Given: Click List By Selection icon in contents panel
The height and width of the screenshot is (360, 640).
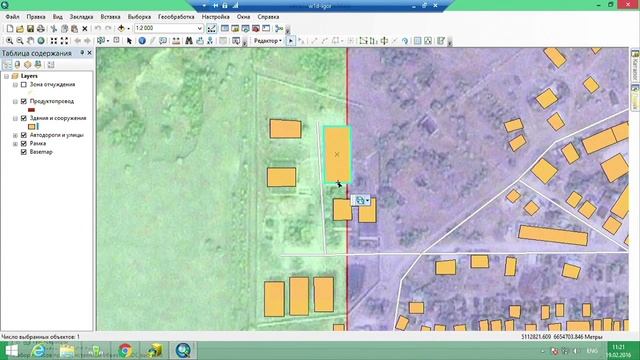Looking at the screenshot, I should 38,65.
